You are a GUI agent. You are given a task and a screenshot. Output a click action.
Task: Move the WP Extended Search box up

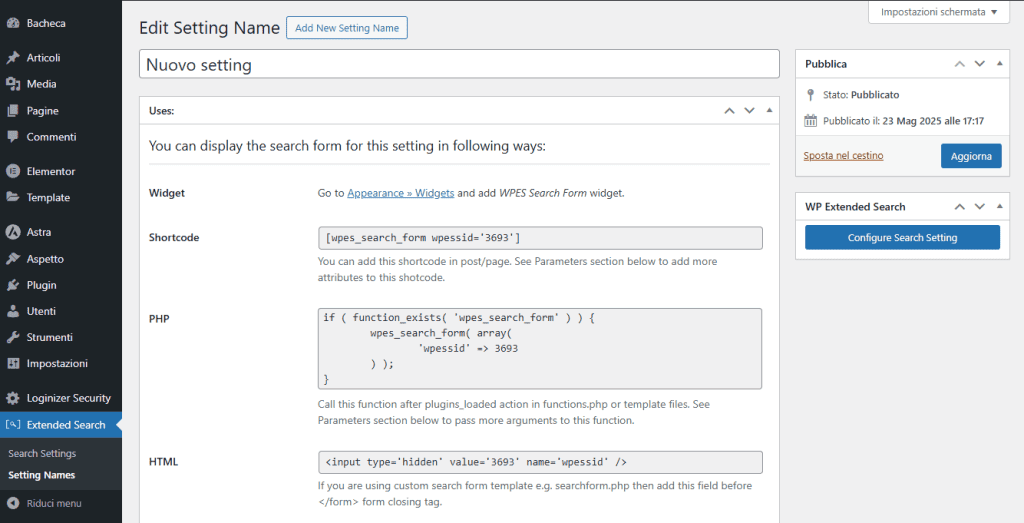pos(959,206)
